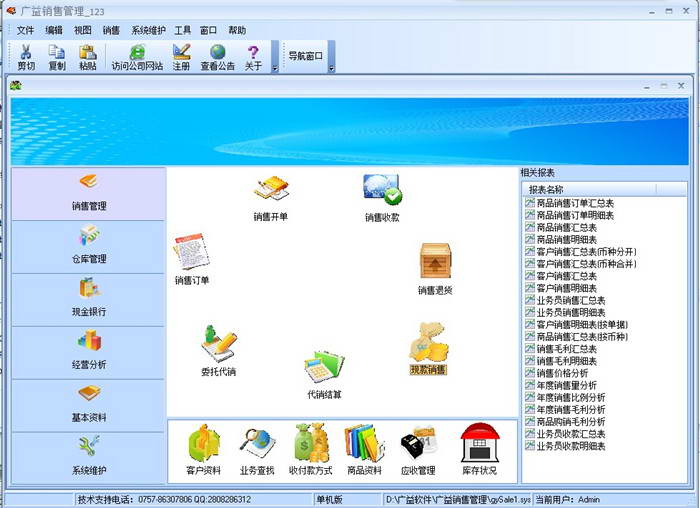Screen dimensions: 700x508
Task: Open report 销售毛利明细表
Action: point(566,361)
